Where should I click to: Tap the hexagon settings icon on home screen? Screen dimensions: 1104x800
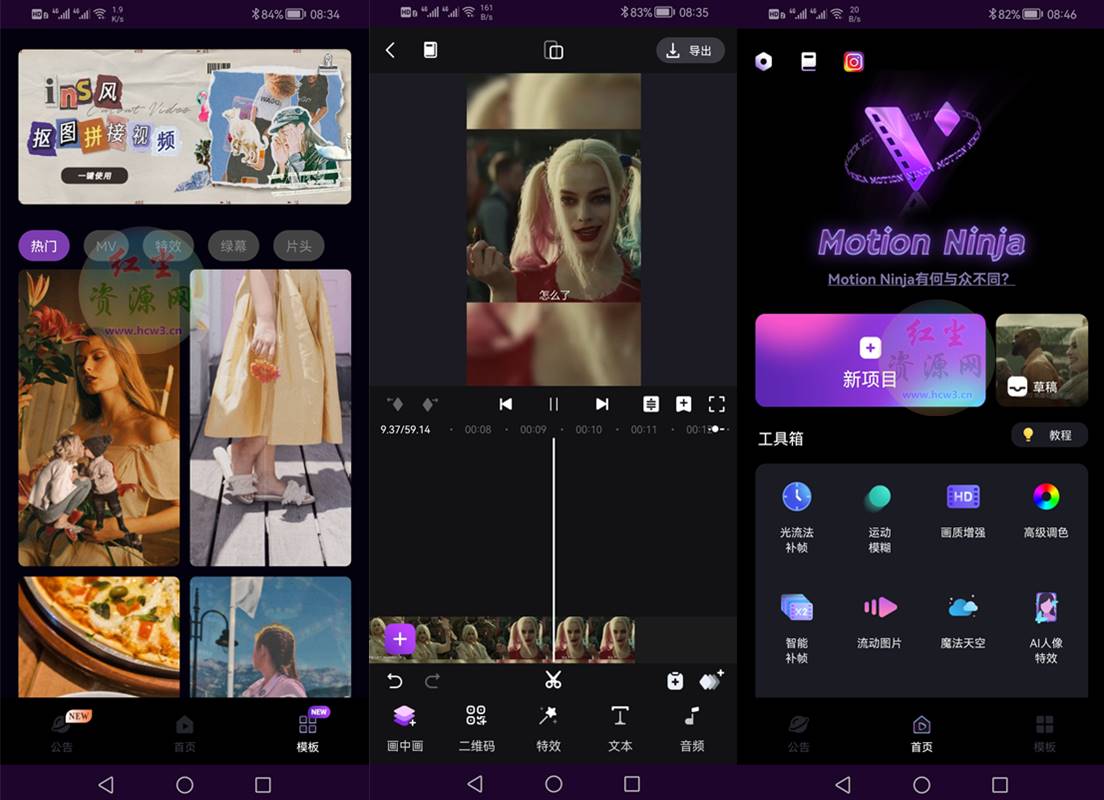click(764, 62)
